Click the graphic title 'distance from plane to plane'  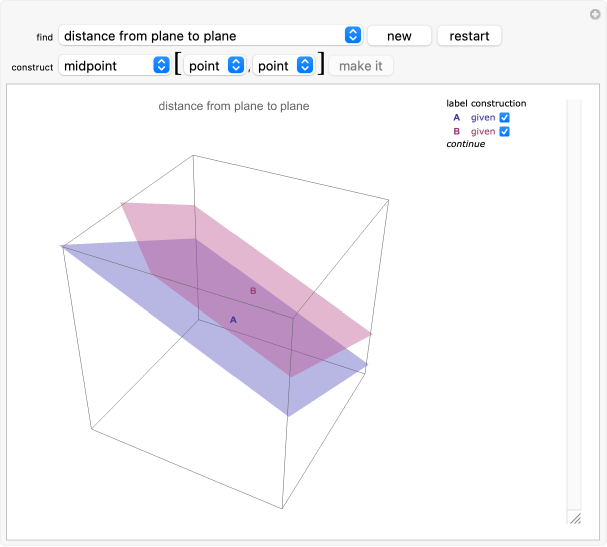(x=233, y=106)
